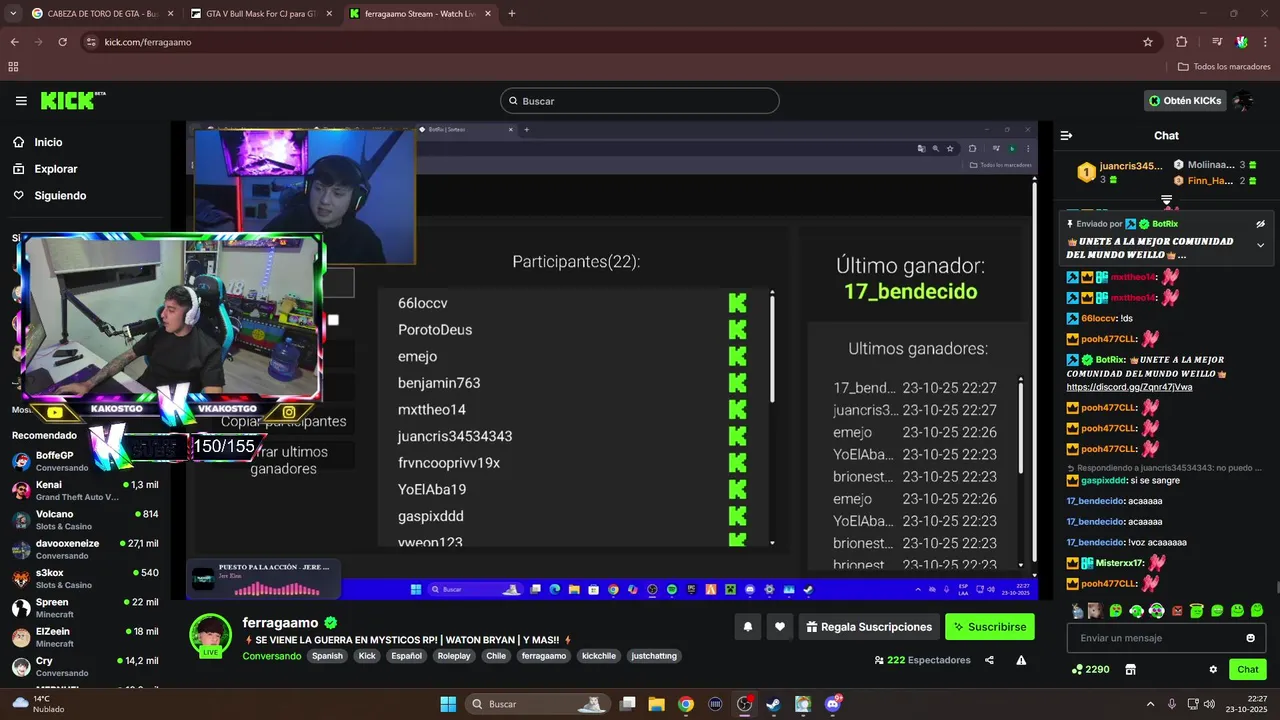Open Explorar in sidebar

pyautogui.click(x=56, y=169)
